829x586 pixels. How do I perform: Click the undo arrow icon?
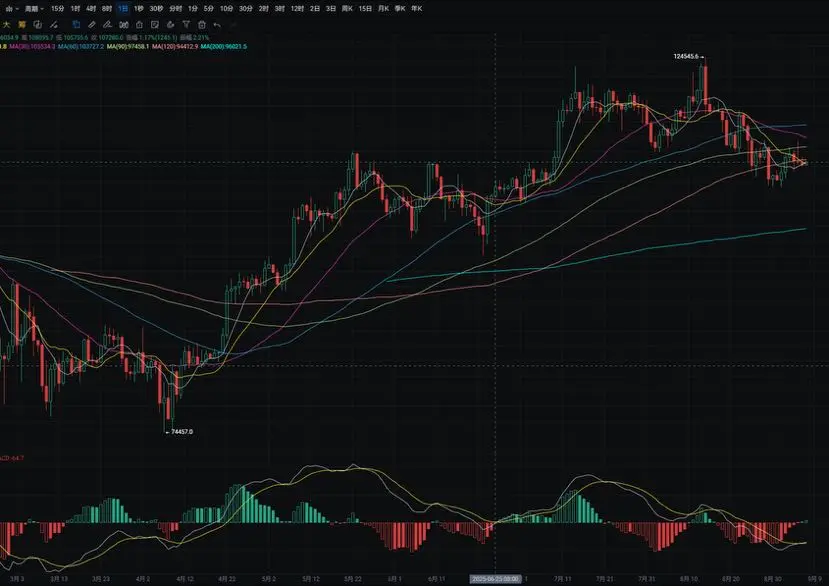point(217,24)
